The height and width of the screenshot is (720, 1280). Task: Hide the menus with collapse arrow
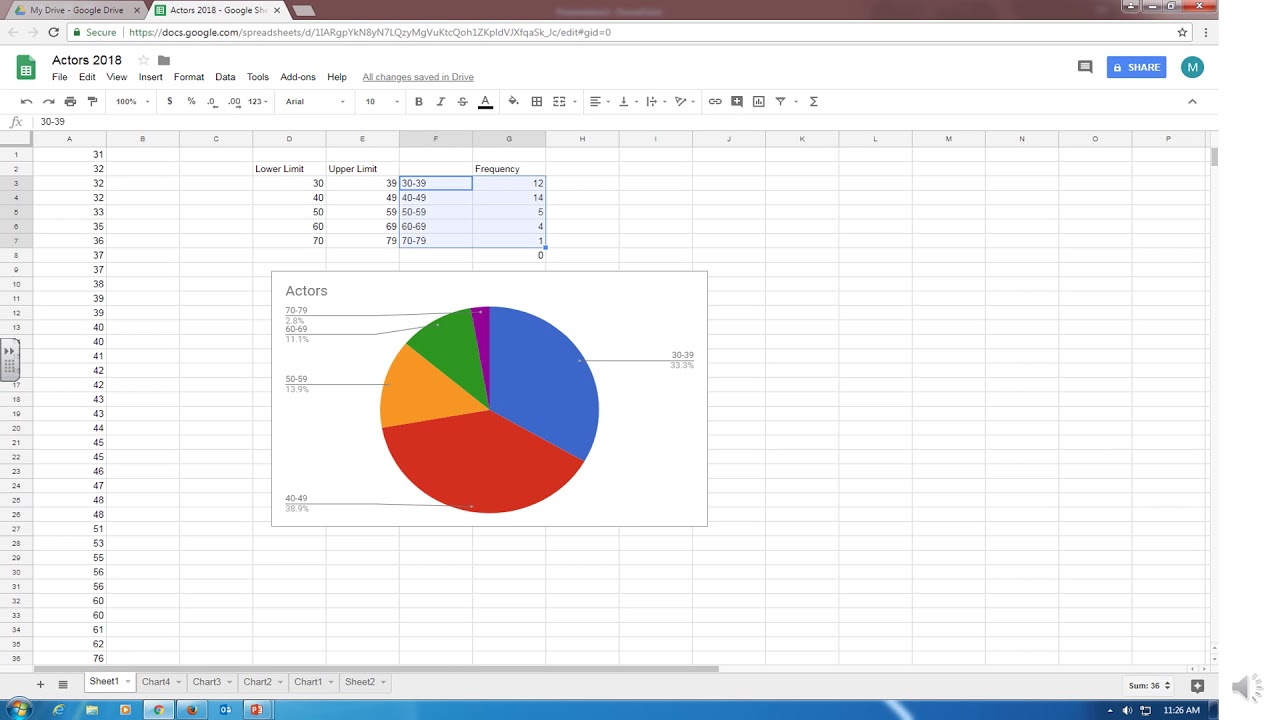1192,101
